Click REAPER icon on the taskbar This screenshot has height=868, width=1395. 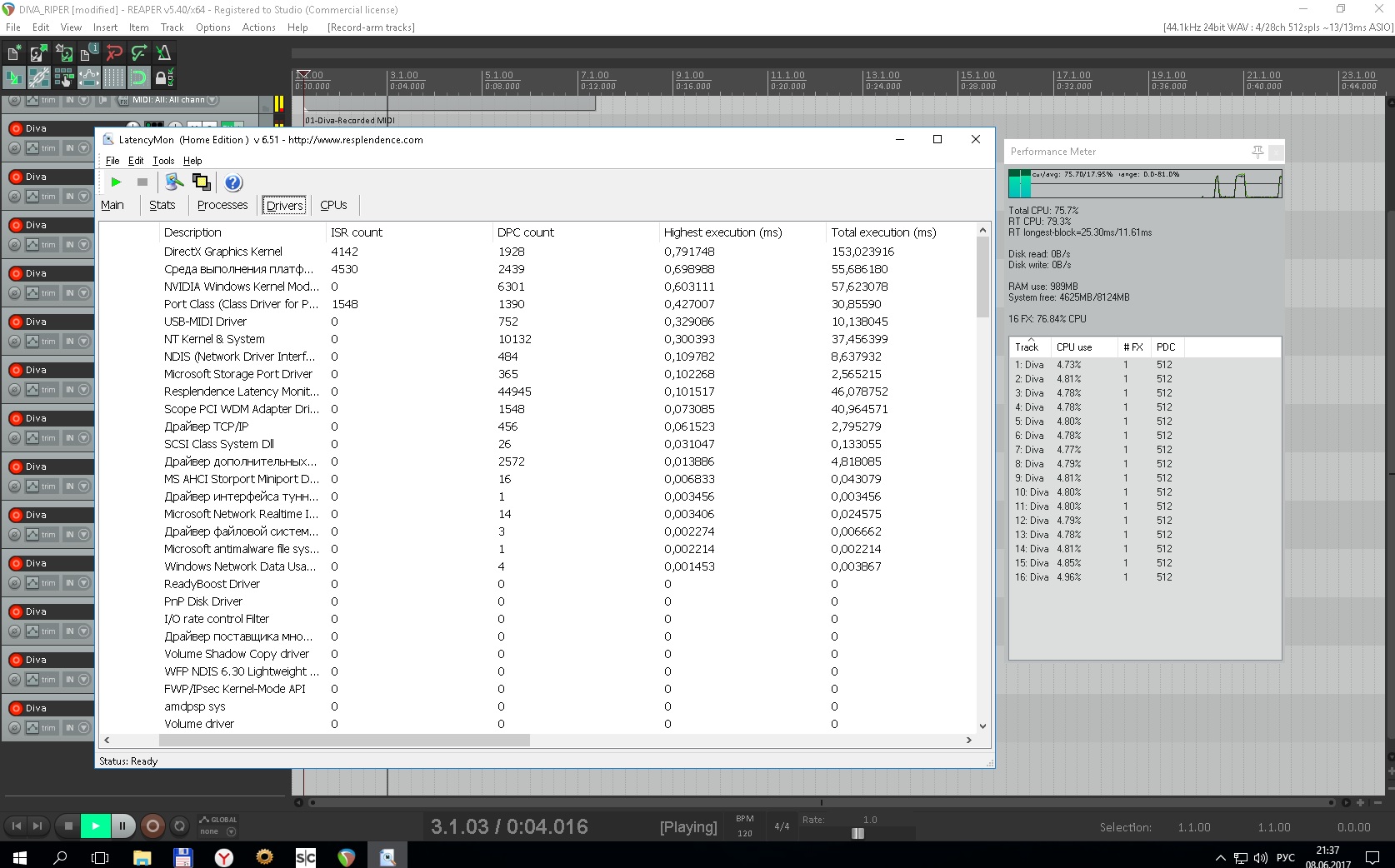coord(347,856)
